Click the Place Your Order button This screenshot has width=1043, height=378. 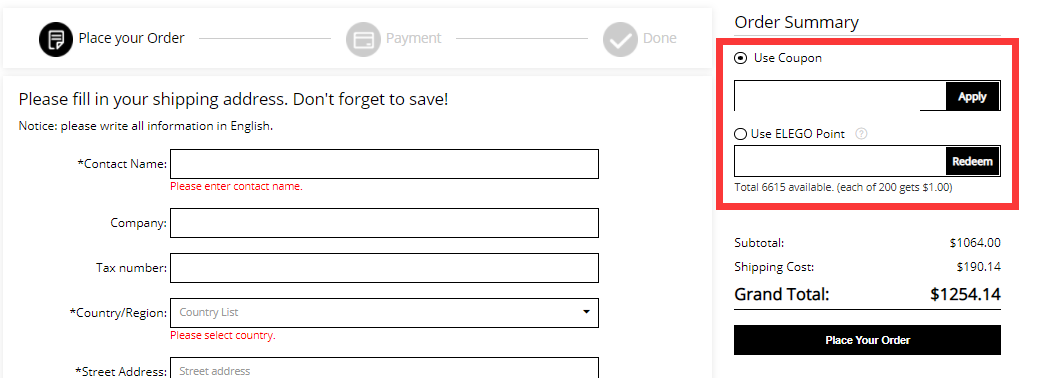coord(867,340)
